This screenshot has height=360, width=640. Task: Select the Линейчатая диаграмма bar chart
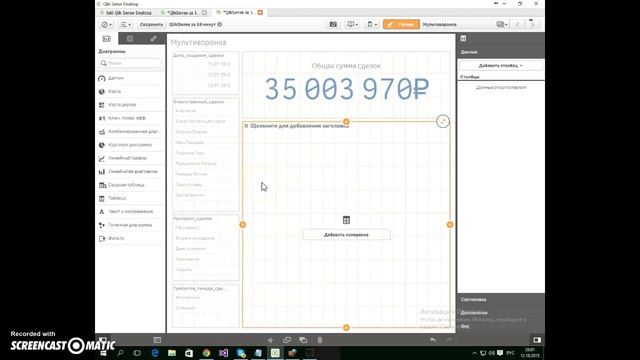(x=130, y=171)
